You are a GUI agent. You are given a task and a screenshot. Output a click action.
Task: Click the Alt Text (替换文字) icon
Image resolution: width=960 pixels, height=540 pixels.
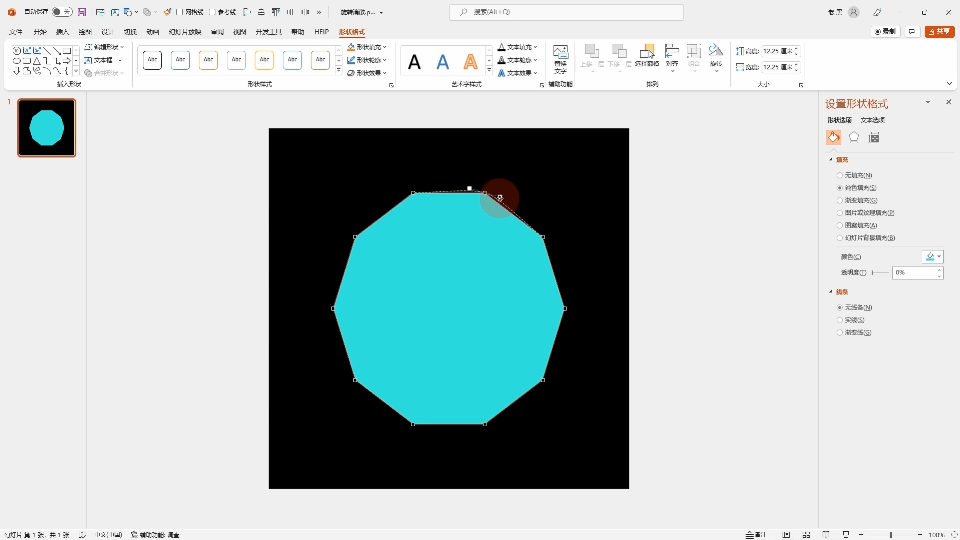pos(560,57)
